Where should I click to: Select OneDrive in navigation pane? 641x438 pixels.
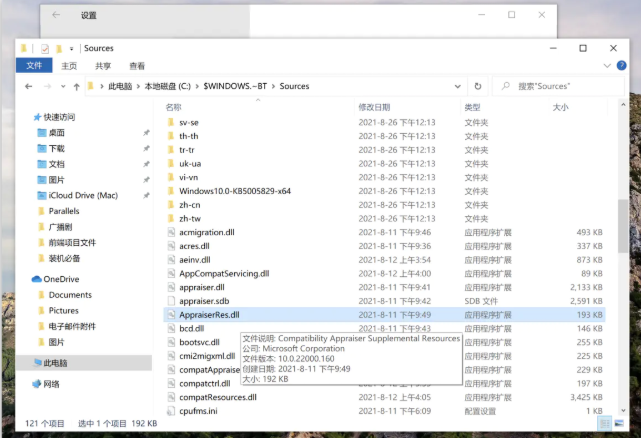[61, 279]
